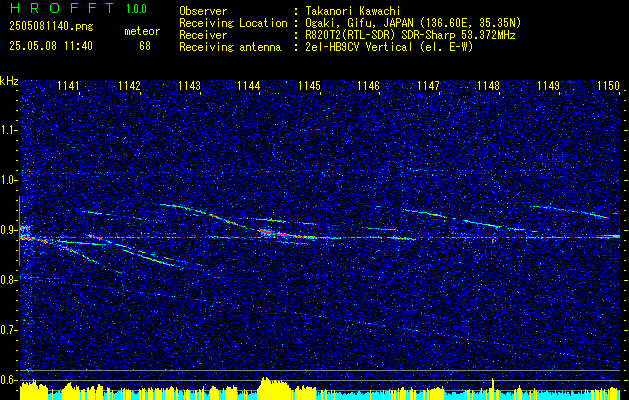
Task: Click the 1.1 kHz frequency label
Action: coord(8,130)
